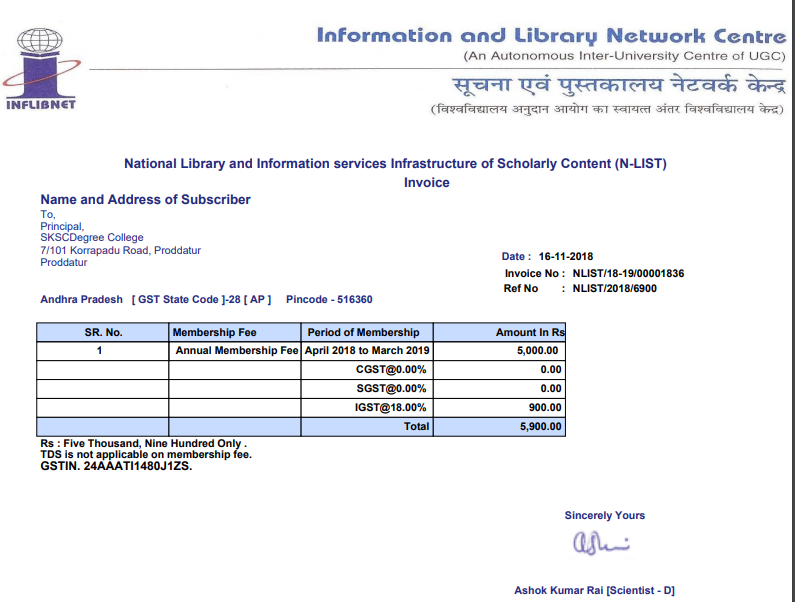Screen dimensions: 795x602
Task: Select the 'Principal,' line
Action: pyautogui.click(x=62, y=226)
